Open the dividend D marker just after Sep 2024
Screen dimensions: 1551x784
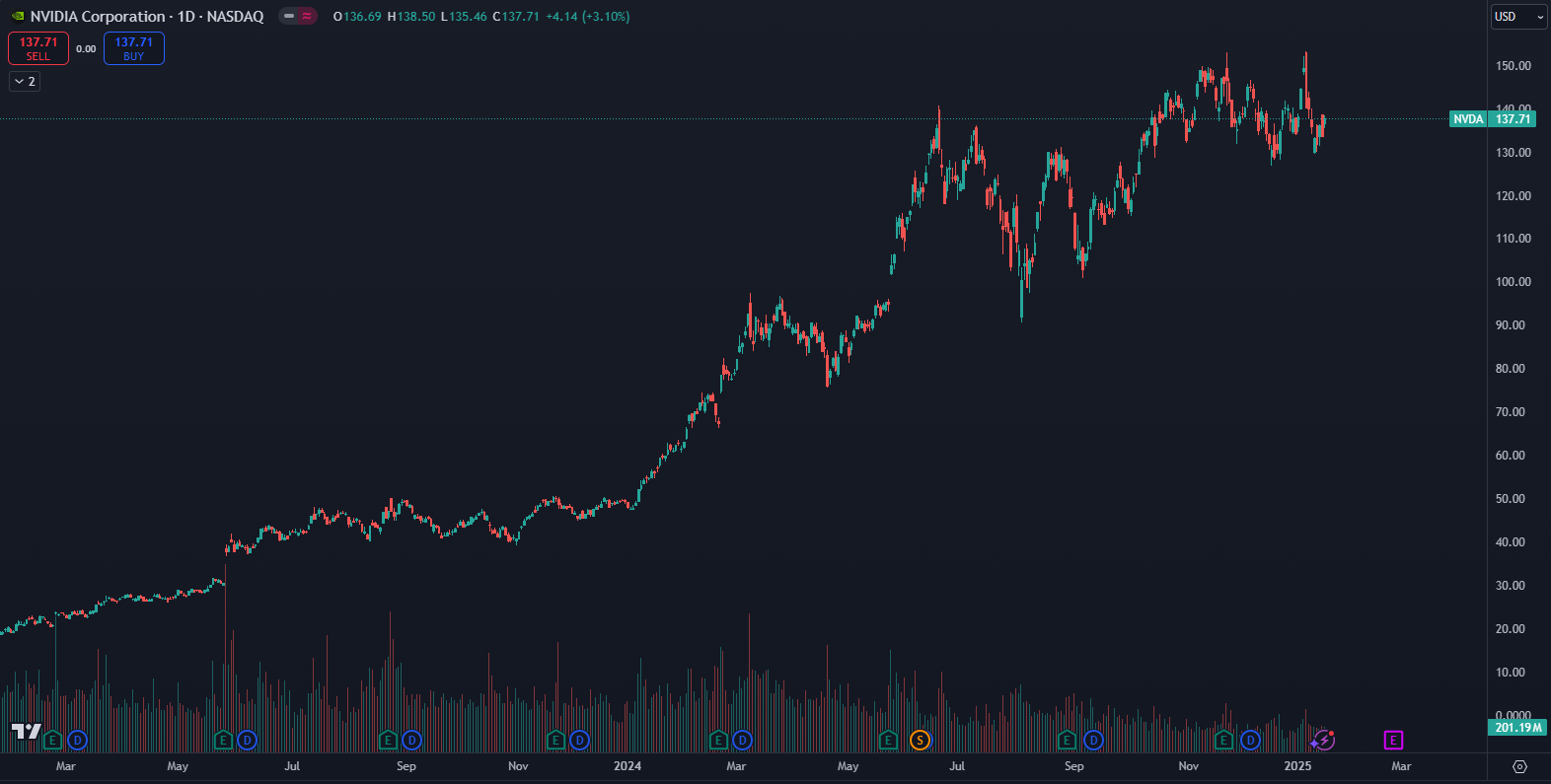pos(1093,740)
